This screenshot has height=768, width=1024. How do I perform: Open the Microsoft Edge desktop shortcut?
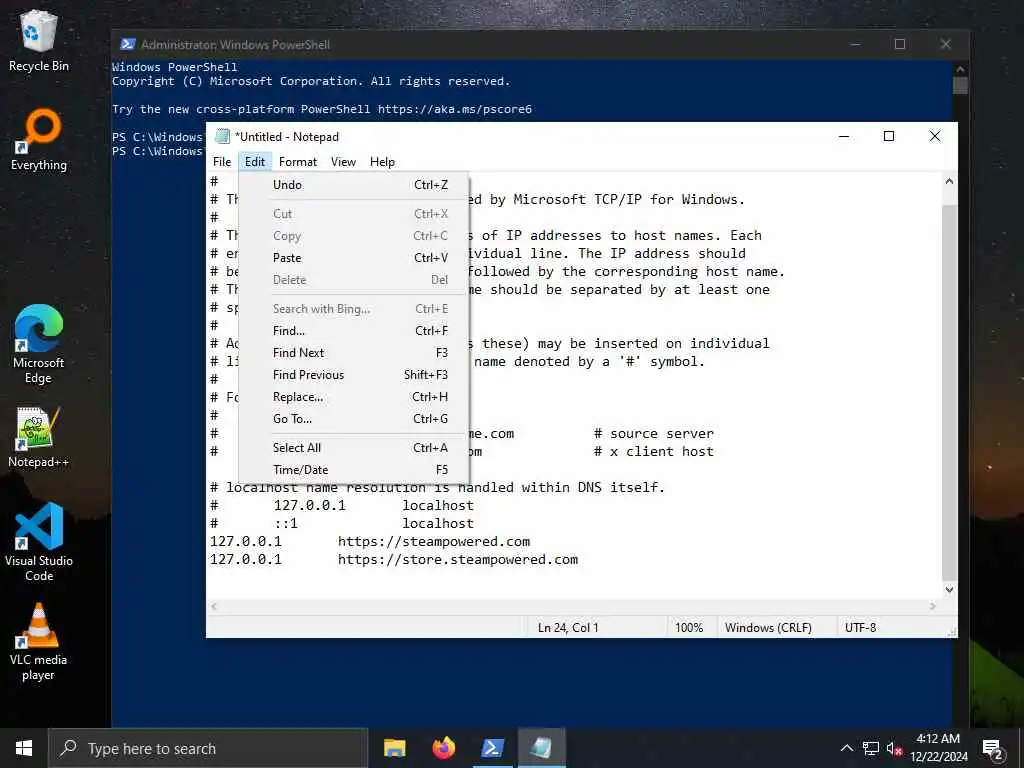pyautogui.click(x=39, y=345)
